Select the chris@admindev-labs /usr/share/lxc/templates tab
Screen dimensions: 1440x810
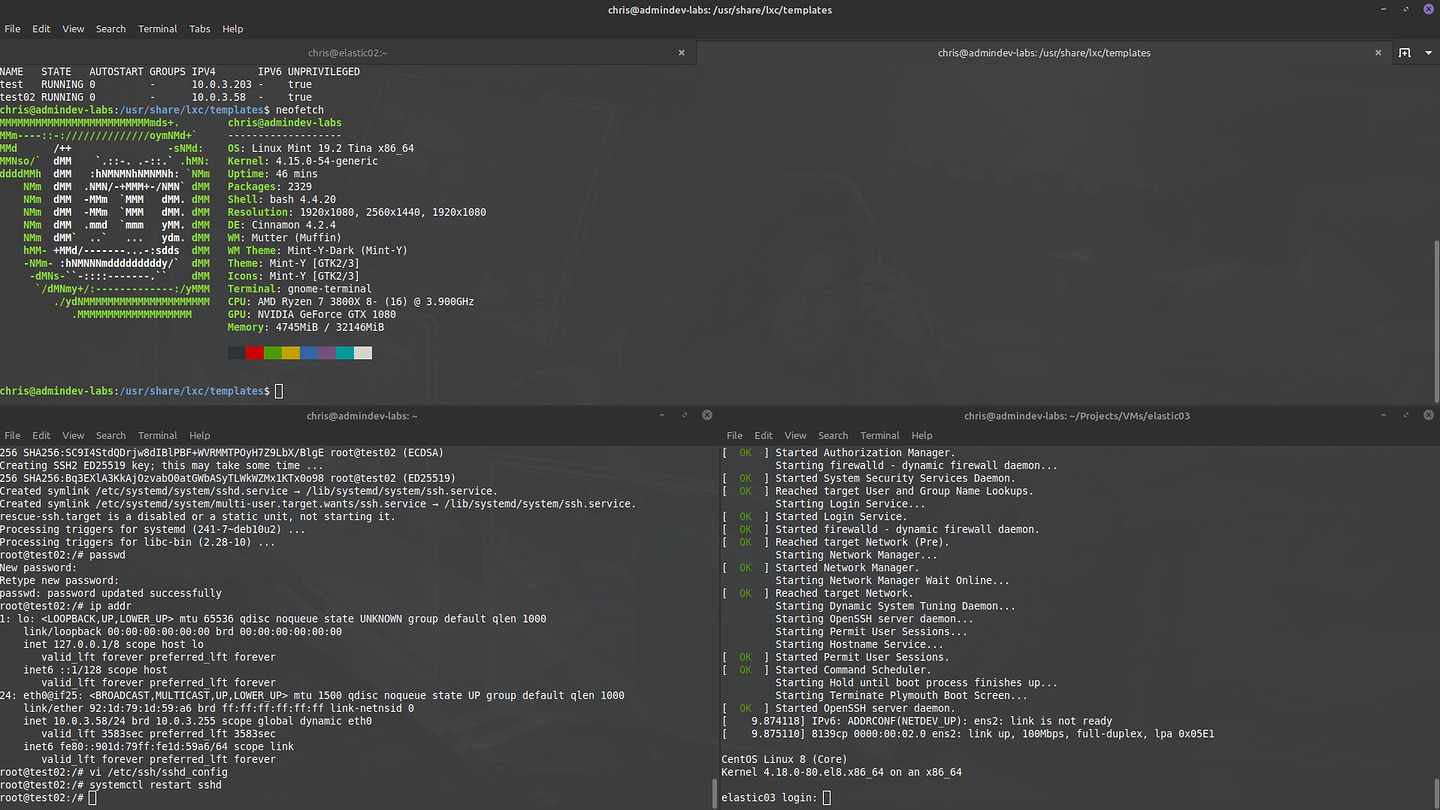pyautogui.click(x=1044, y=53)
